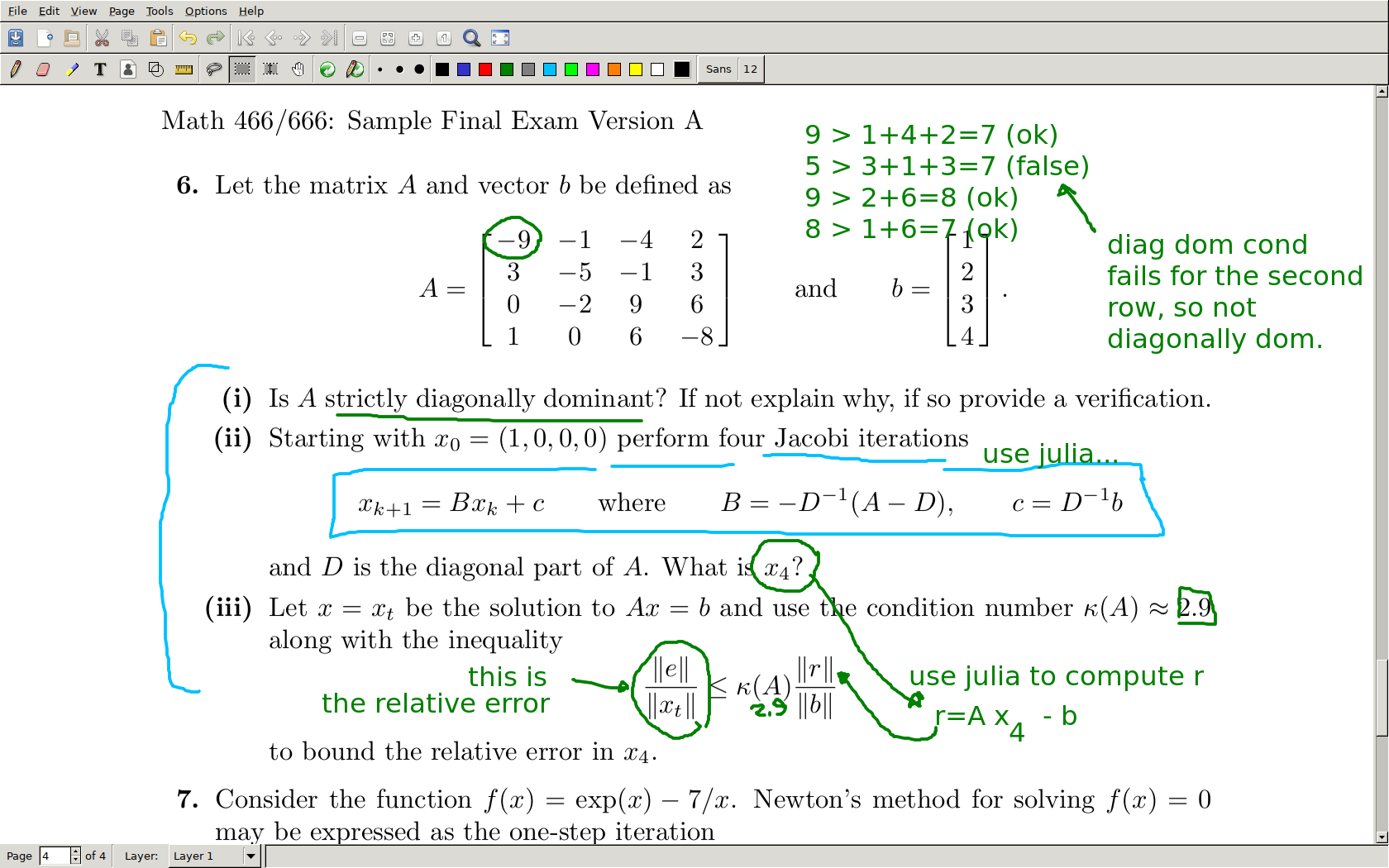Increase page number with up stepper

click(76, 851)
